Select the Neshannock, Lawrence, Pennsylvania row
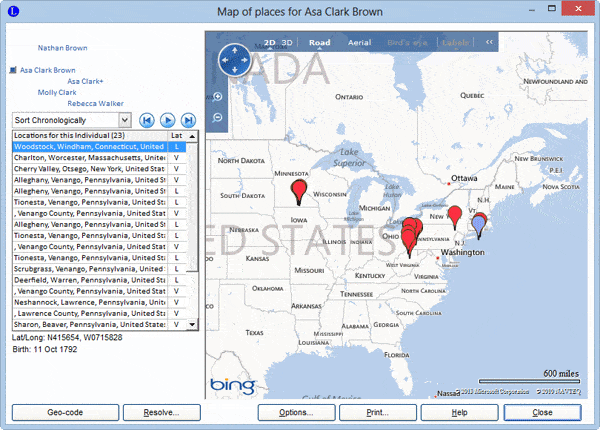600x430 pixels. pos(99,302)
